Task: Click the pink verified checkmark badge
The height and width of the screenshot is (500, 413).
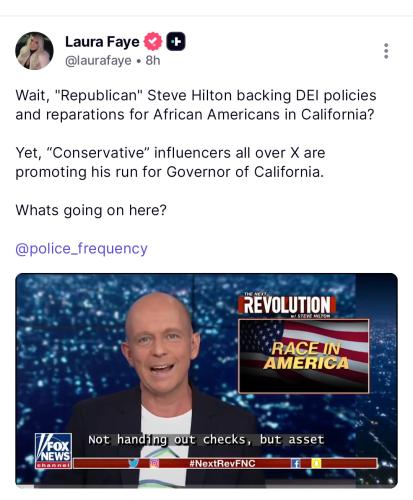Action: tap(153, 42)
